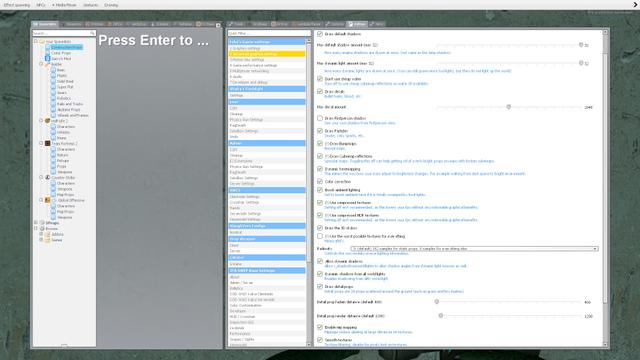Screen dimensions: 640x360
Task: Open Game performance settings in settings list
Action: pos(267,65)
